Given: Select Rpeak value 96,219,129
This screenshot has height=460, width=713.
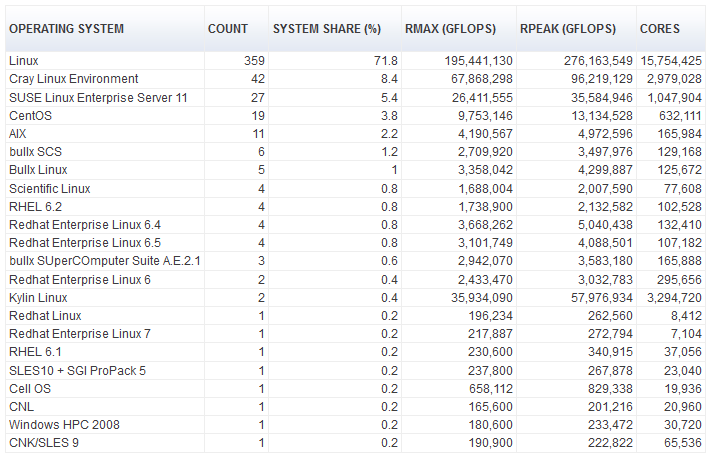Looking at the screenshot, I should click(x=602, y=79).
